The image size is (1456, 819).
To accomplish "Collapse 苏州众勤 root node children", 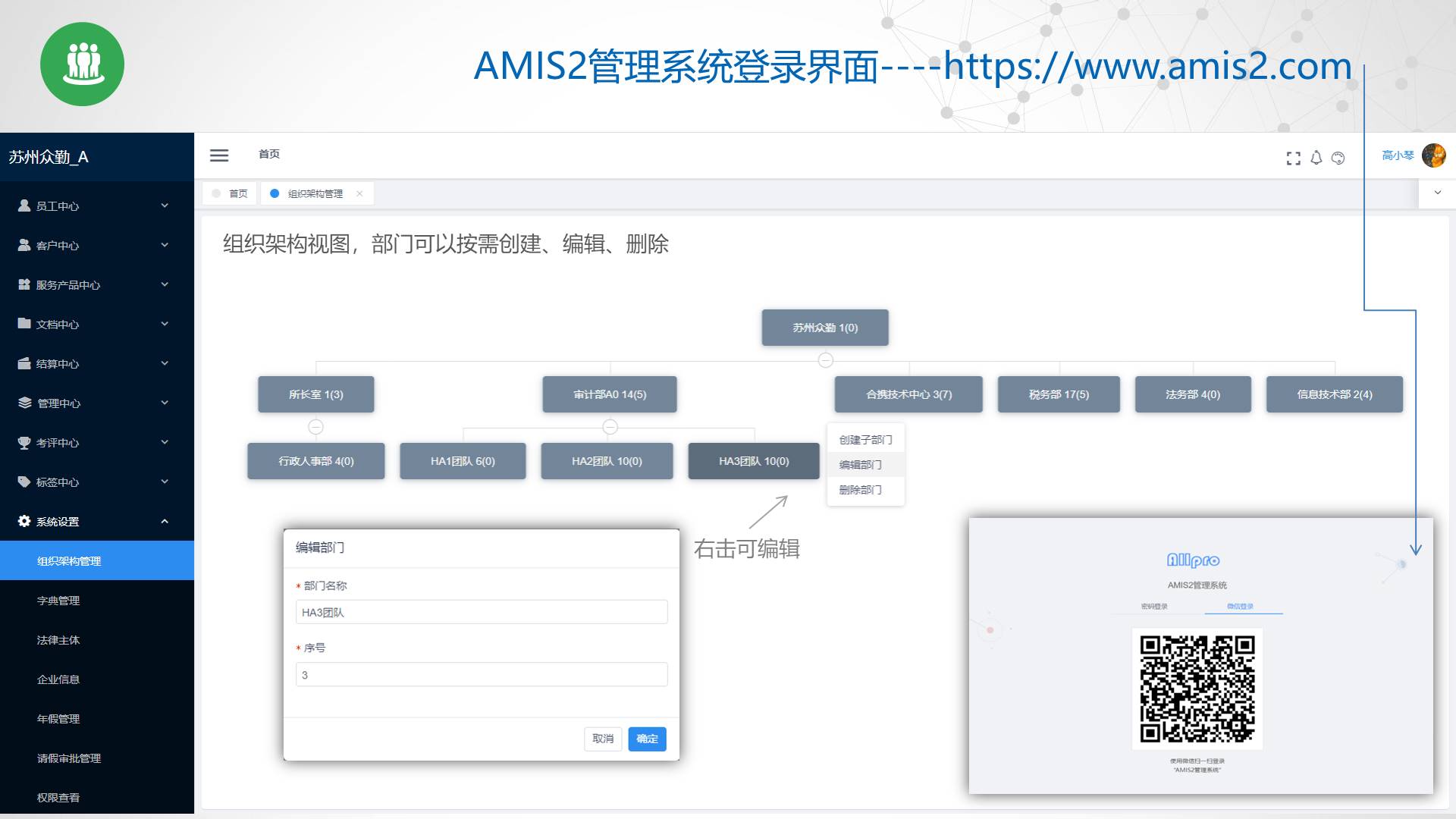I will coord(826,360).
